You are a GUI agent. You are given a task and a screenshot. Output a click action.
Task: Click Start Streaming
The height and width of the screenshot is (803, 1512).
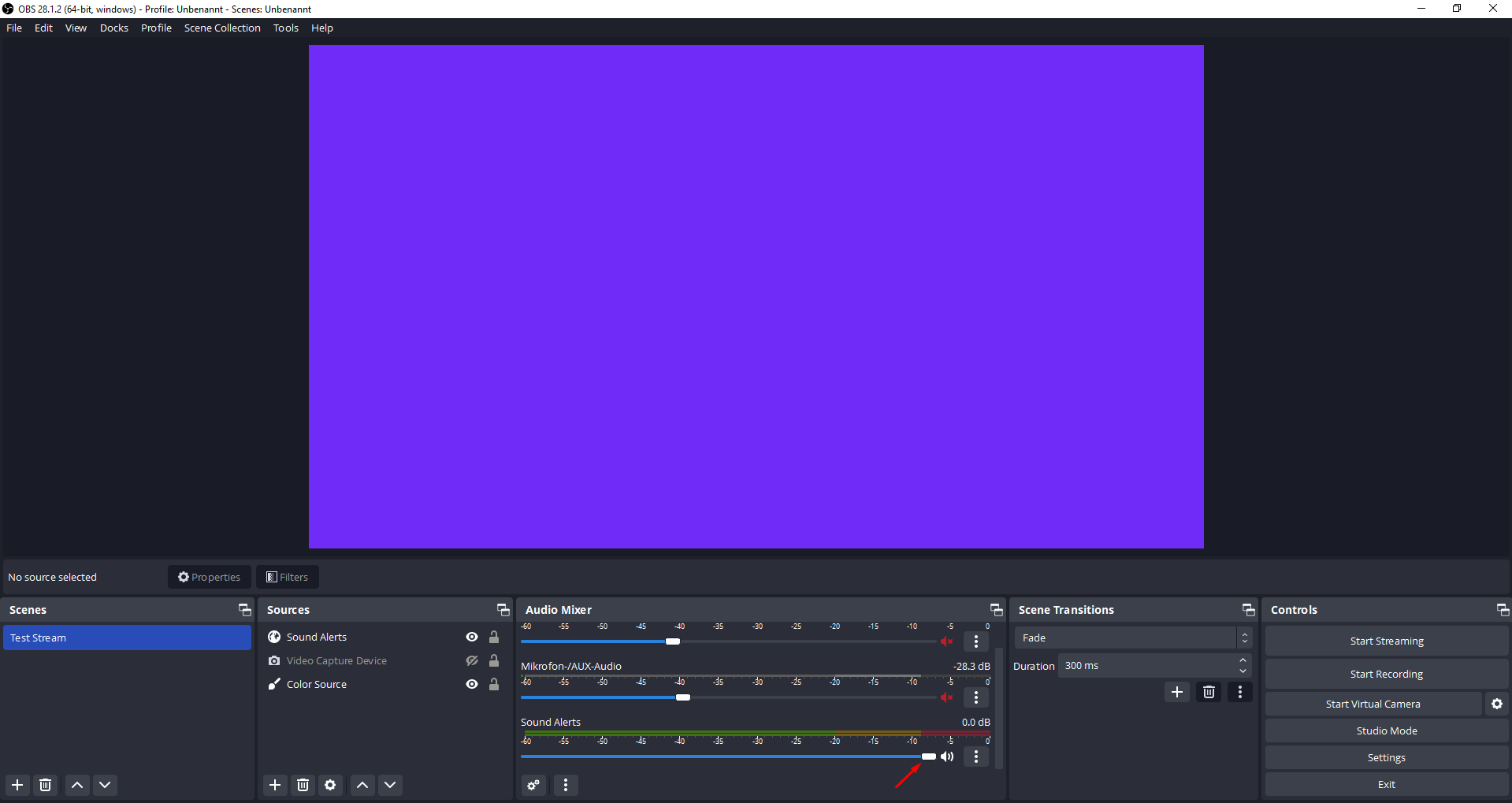(x=1387, y=641)
